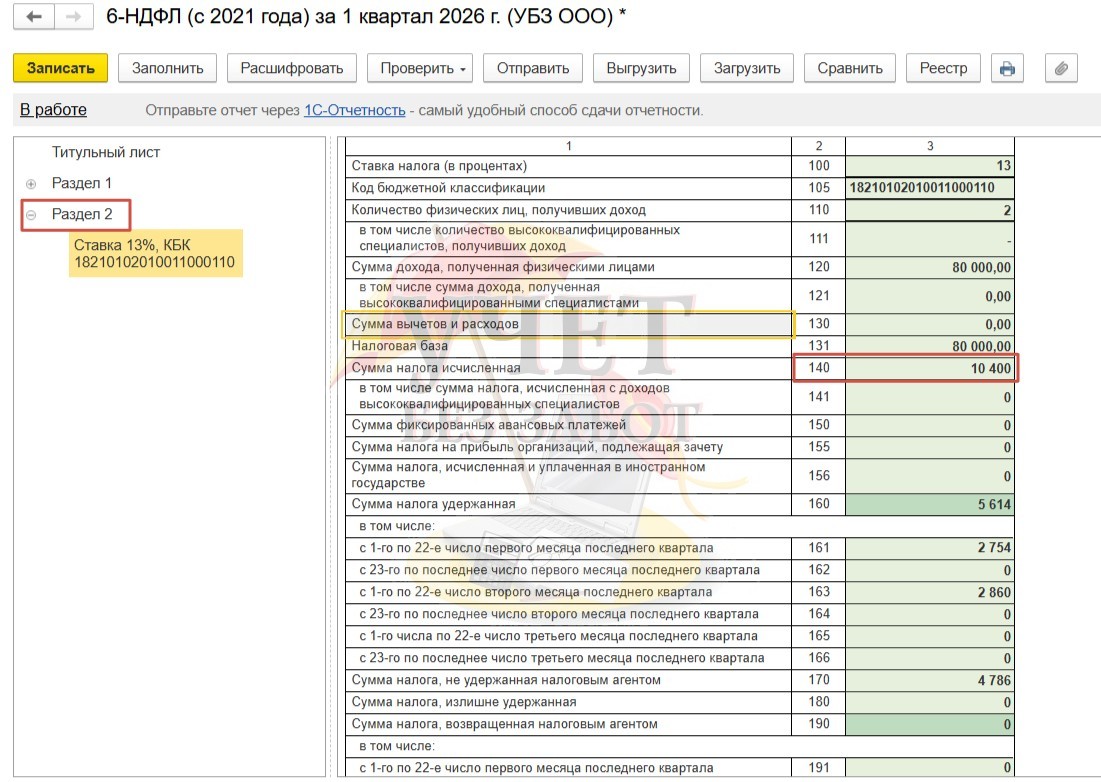This screenshot has width=1101, height=782.
Task: Expand the Раздел 1 tree node
Action: point(31,184)
